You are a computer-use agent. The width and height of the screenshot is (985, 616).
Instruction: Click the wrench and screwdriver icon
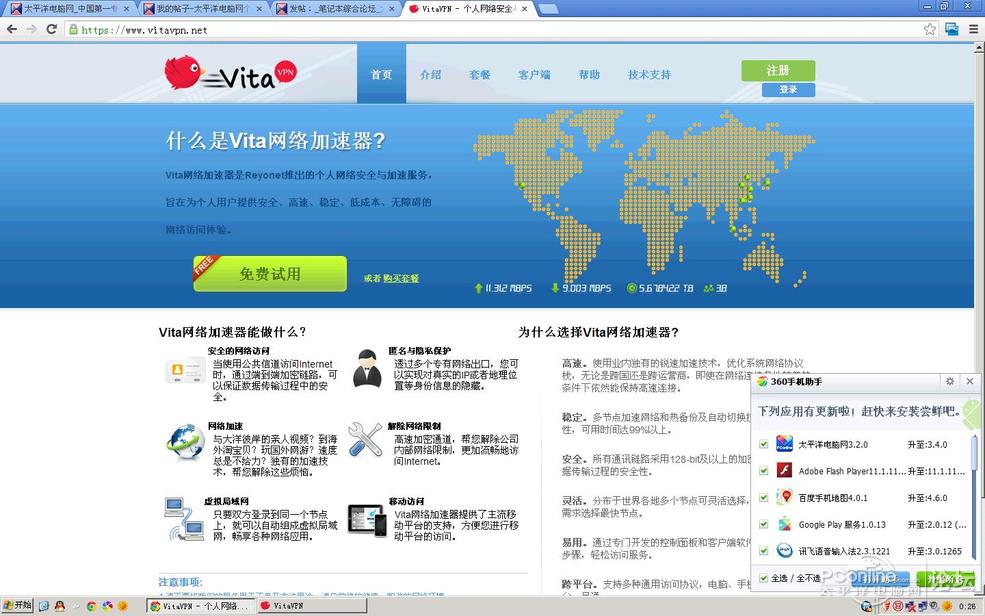tap(365, 439)
